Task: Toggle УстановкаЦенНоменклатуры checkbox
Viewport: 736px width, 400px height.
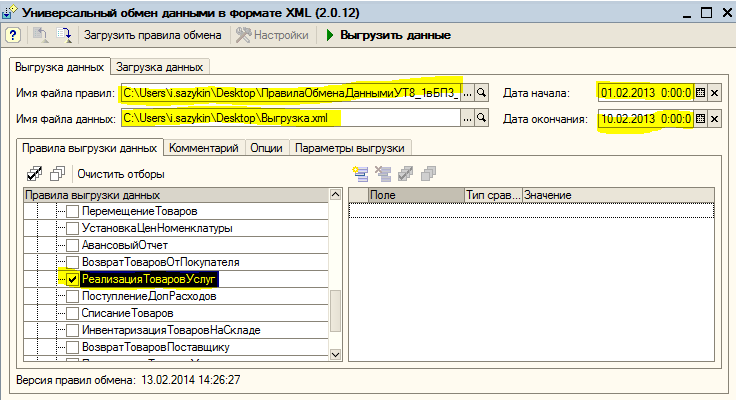Action: (x=72, y=228)
